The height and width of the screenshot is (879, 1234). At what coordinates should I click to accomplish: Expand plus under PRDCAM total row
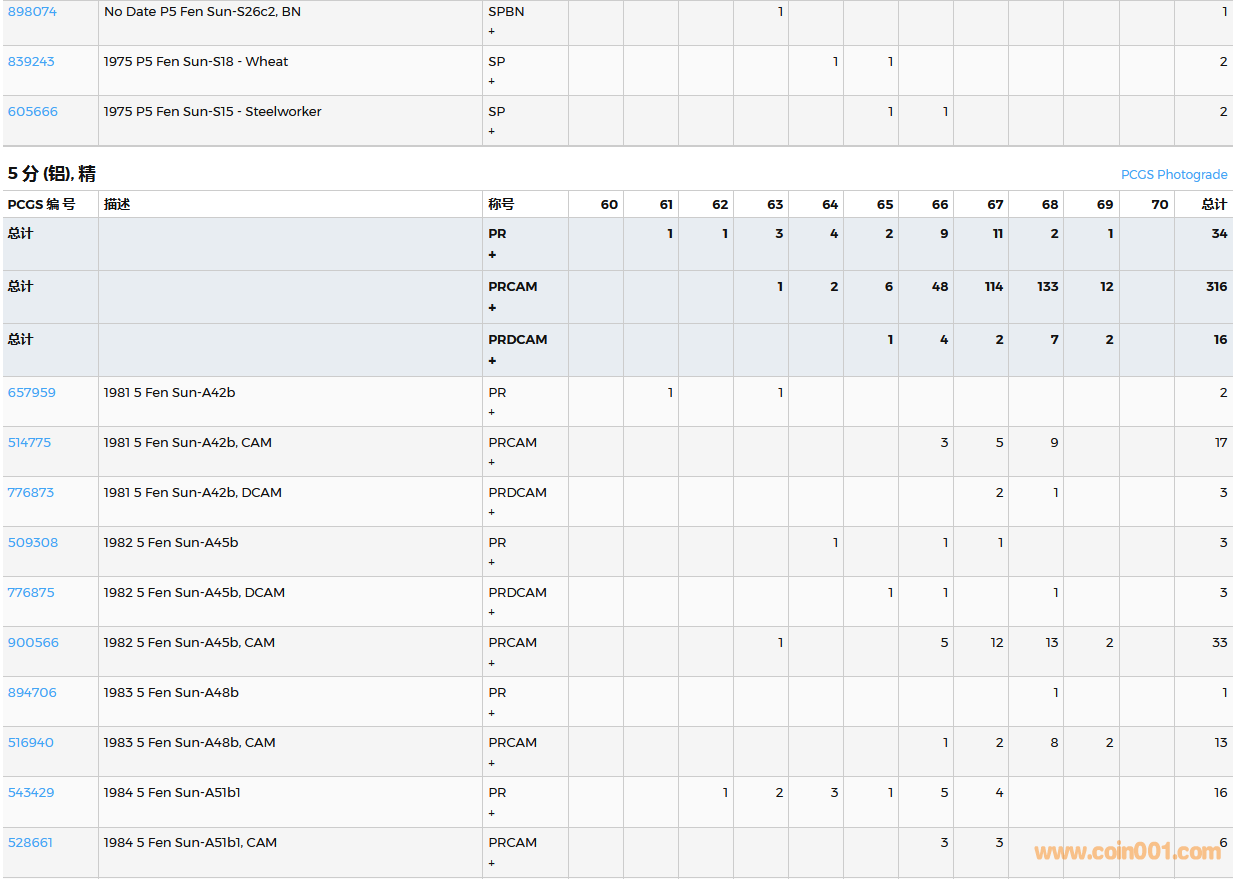coord(492,361)
